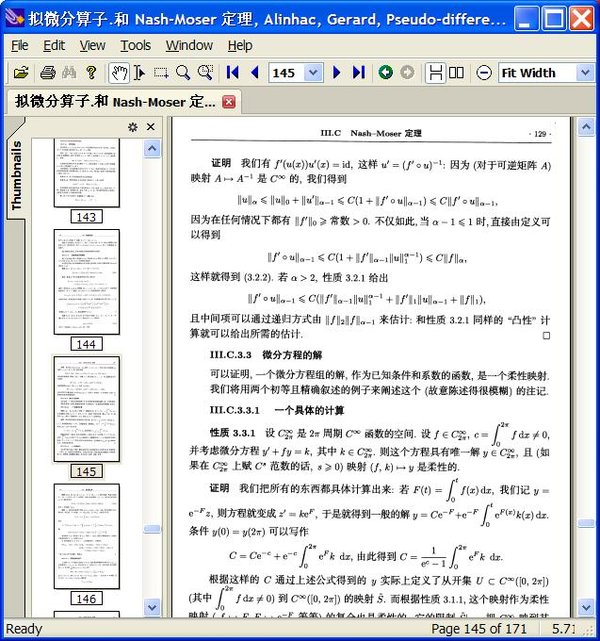600x641 pixels.
Task: Go back with the green arrow
Action: pyautogui.click(x=385, y=73)
